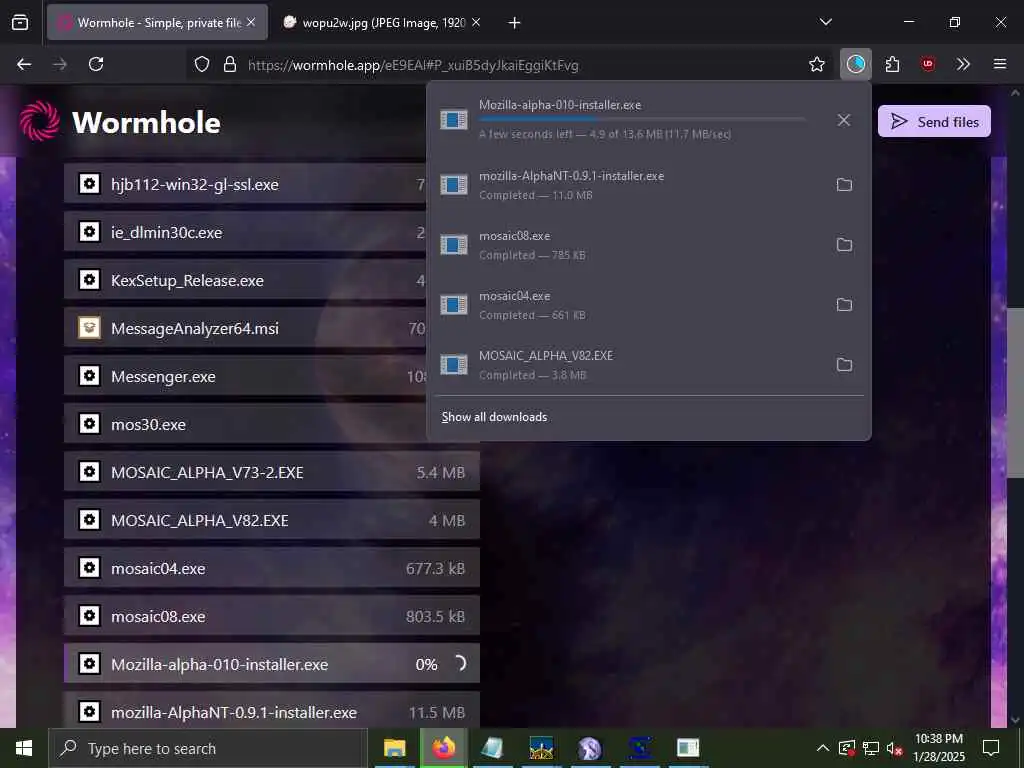Screen dimensions: 1024x768
Task: Click mosaic04.exe in the Wormhole list
Action: tap(272, 568)
